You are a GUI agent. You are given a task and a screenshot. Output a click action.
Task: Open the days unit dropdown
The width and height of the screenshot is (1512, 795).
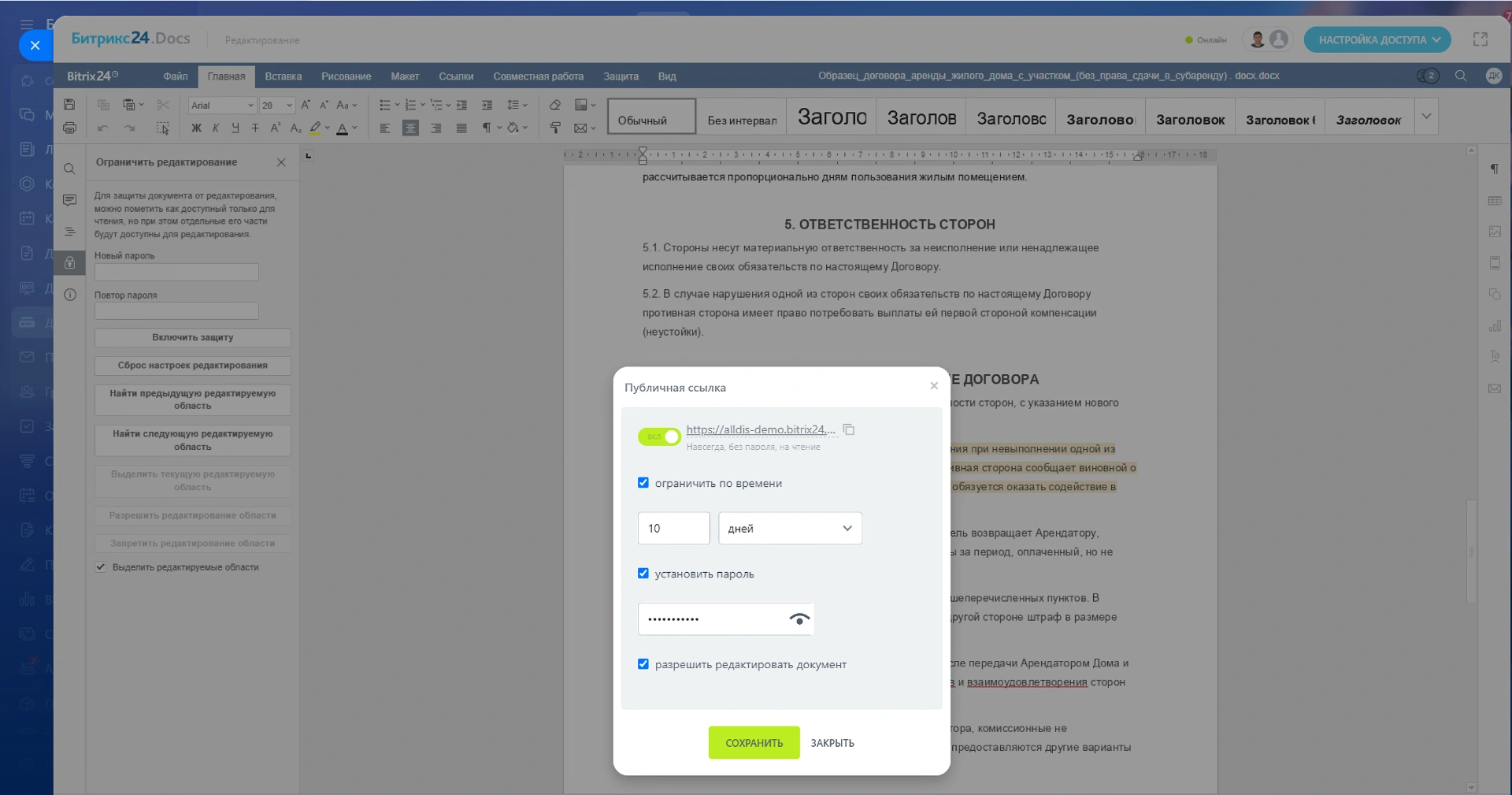click(790, 528)
